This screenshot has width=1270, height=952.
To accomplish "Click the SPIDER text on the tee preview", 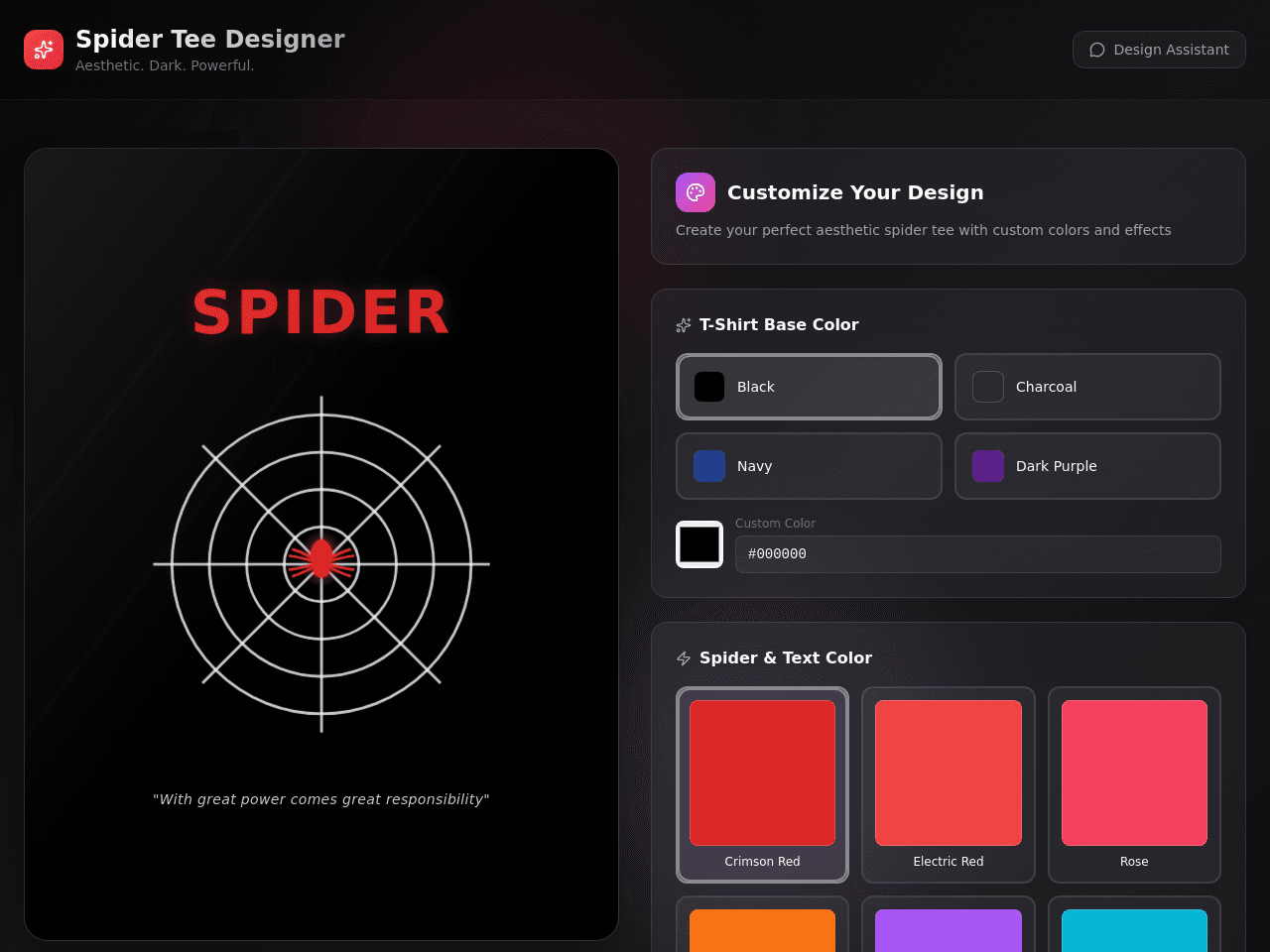I will pyautogui.click(x=321, y=312).
